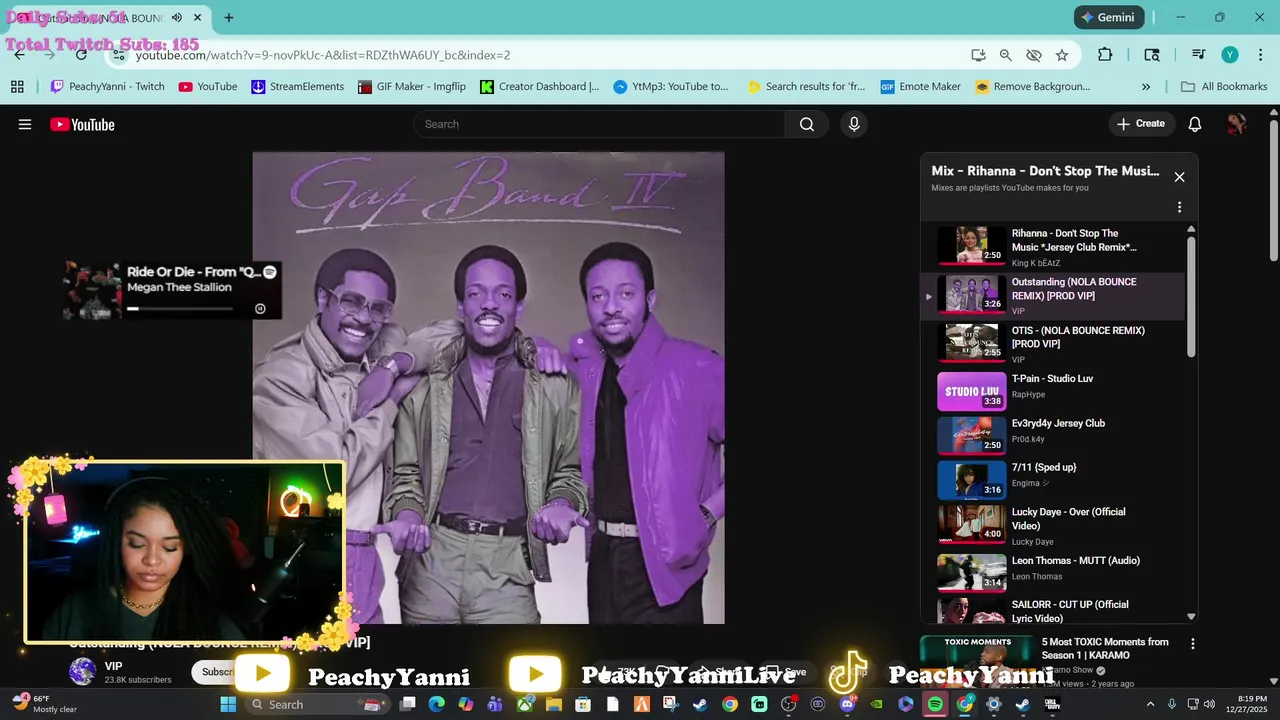The height and width of the screenshot is (720, 1280).
Task: Open the All Bookmarks folder
Action: [x=1224, y=87]
